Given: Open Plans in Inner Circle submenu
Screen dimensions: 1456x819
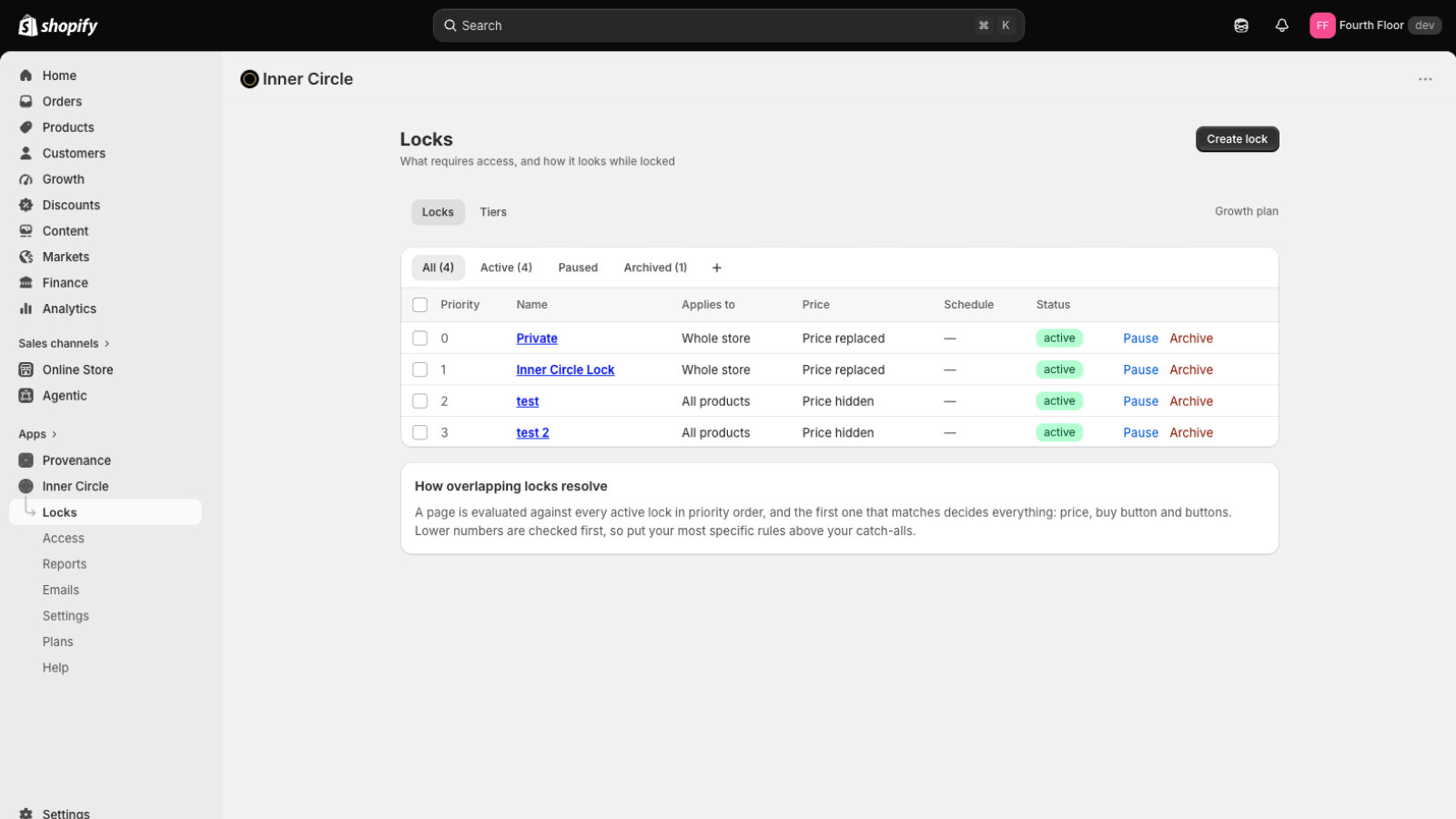Looking at the screenshot, I should (57, 642).
